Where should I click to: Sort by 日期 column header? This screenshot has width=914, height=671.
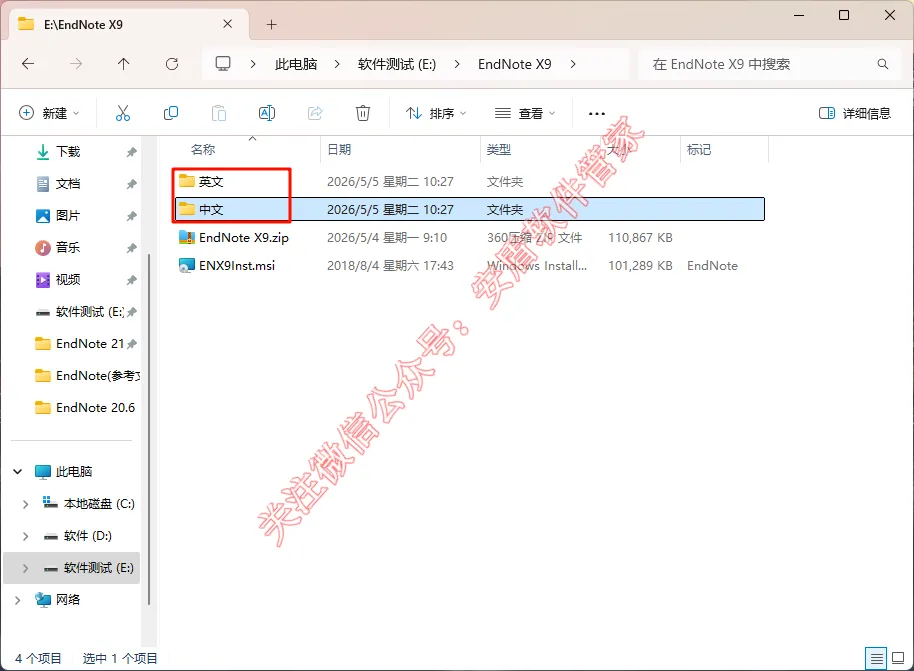(339, 150)
